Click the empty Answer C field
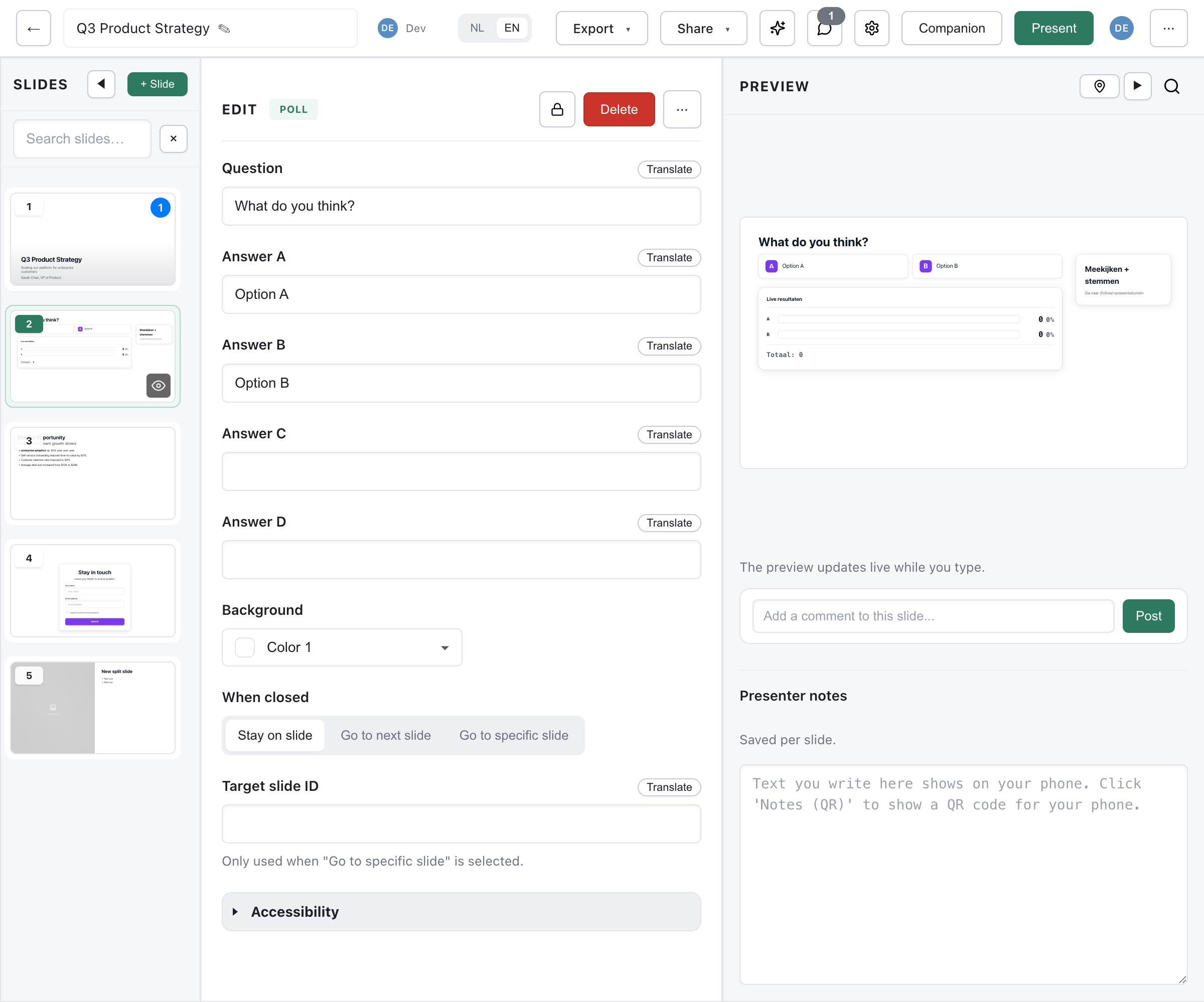The height and width of the screenshot is (1002, 1204). tap(462, 471)
